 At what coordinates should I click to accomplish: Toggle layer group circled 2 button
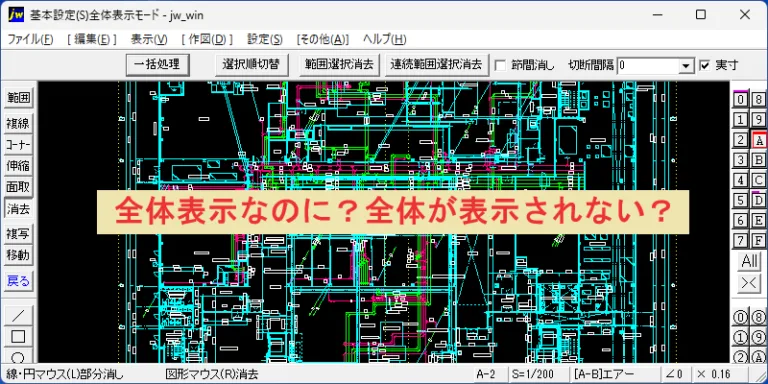click(741, 356)
